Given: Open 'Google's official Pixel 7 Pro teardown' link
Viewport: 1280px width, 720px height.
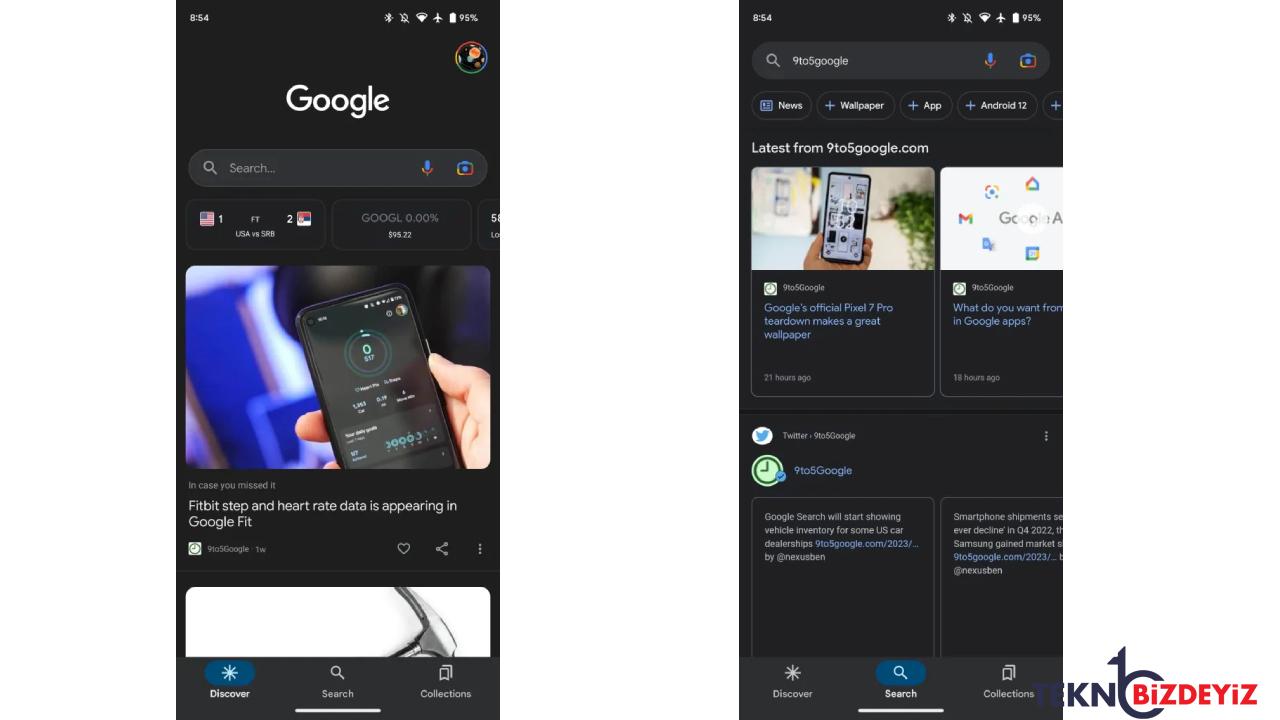Looking at the screenshot, I should coord(829,321).
